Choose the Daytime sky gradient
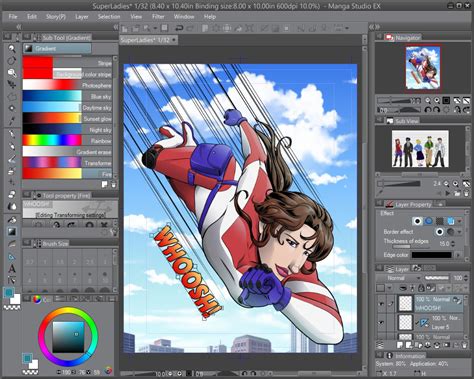Screen dimensions: 474x379 [67, 108]
